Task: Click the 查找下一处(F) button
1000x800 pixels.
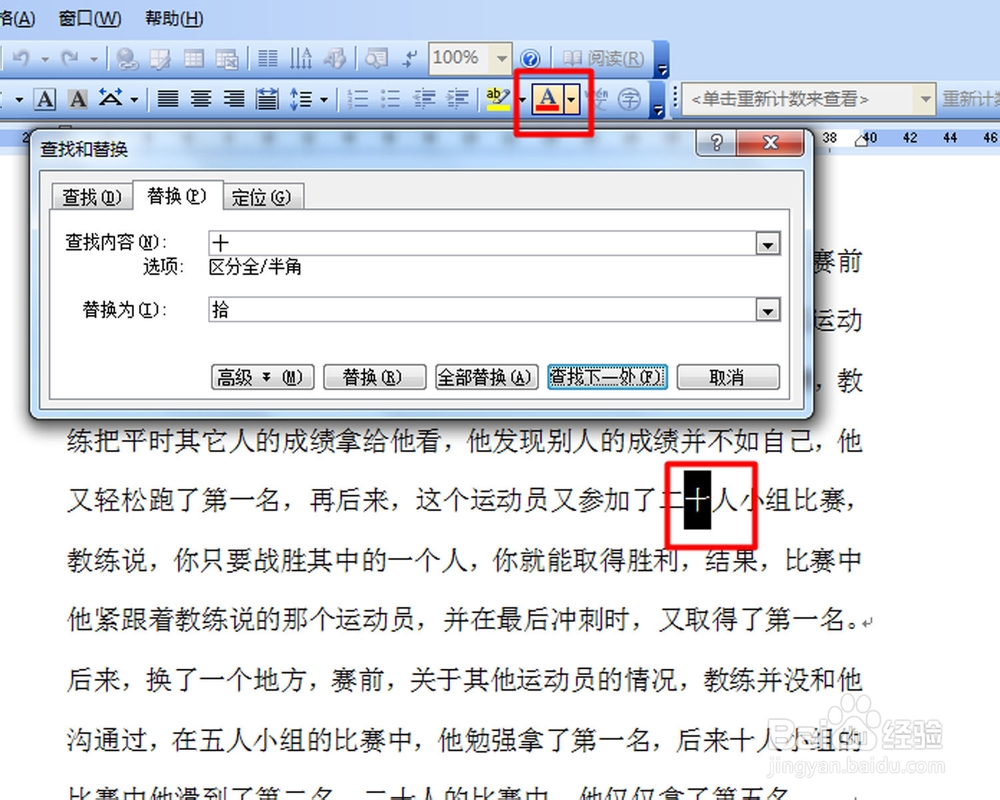Action: pyautogui.click(x=607, y=377)
